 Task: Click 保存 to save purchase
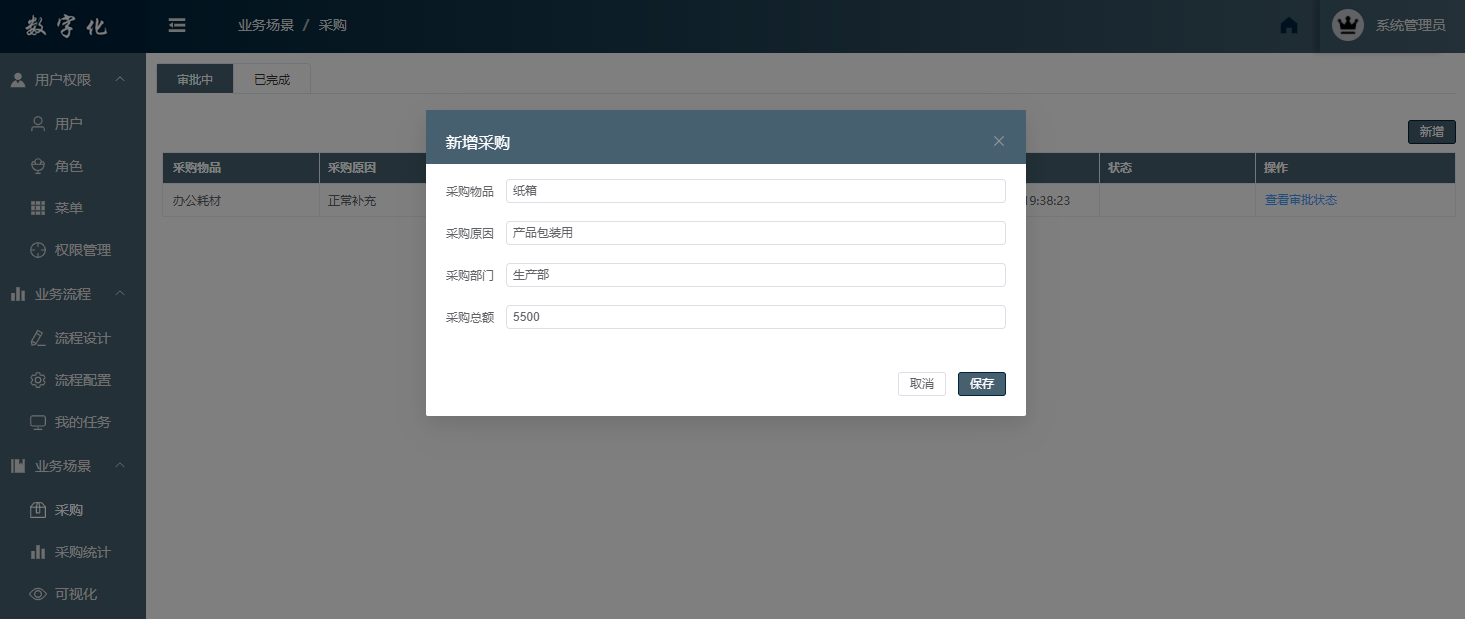(981, 384)
